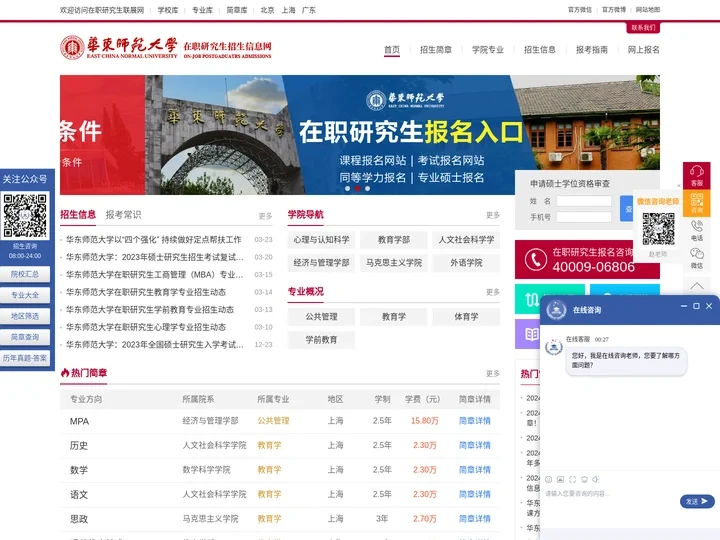Toggle the chat sound speaker icon
Viewport: 720px width, 540px height.
596,479
